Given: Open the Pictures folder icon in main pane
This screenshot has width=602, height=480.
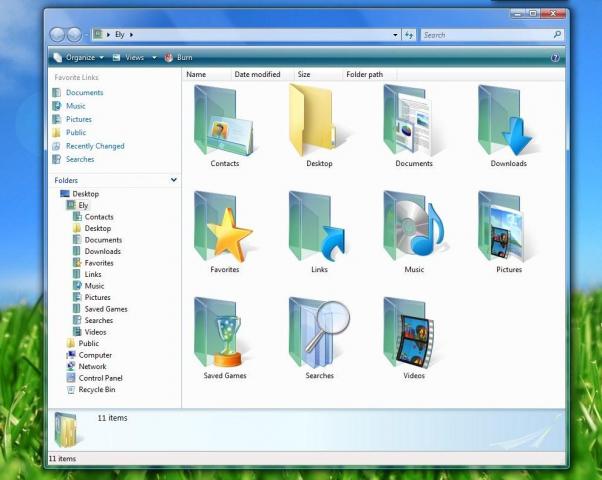Looking at the screenshot, I should pos(503,227).
